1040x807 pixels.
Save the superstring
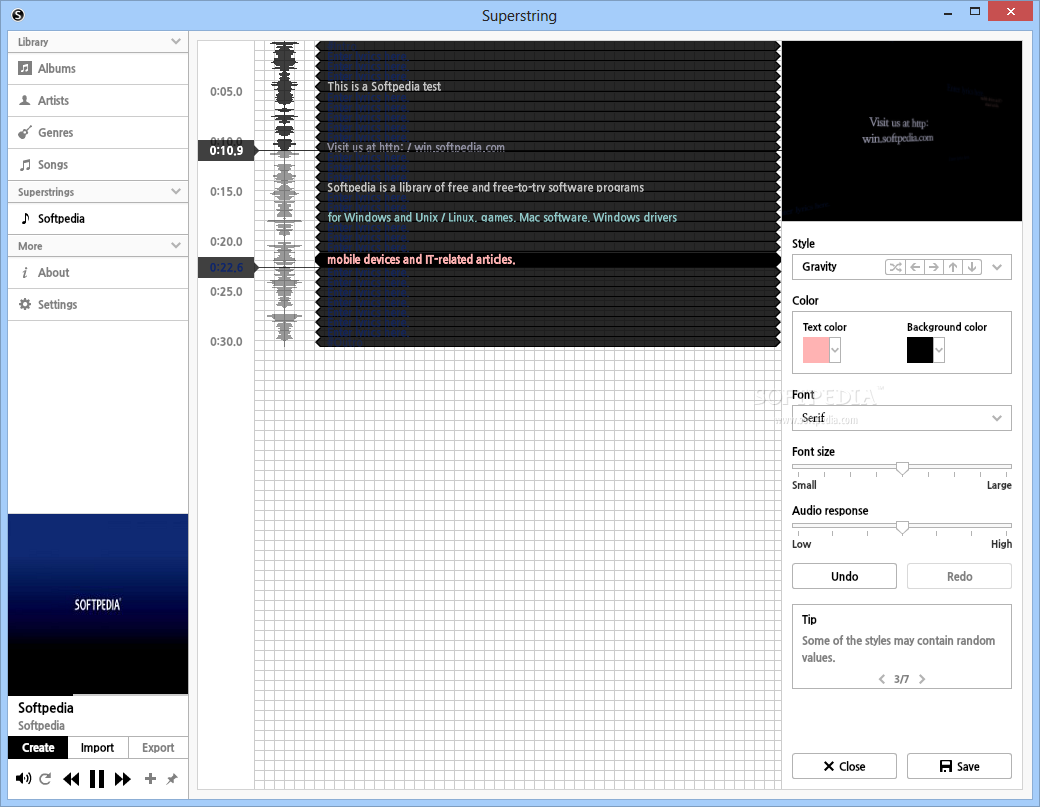click(x=959, y=766)
